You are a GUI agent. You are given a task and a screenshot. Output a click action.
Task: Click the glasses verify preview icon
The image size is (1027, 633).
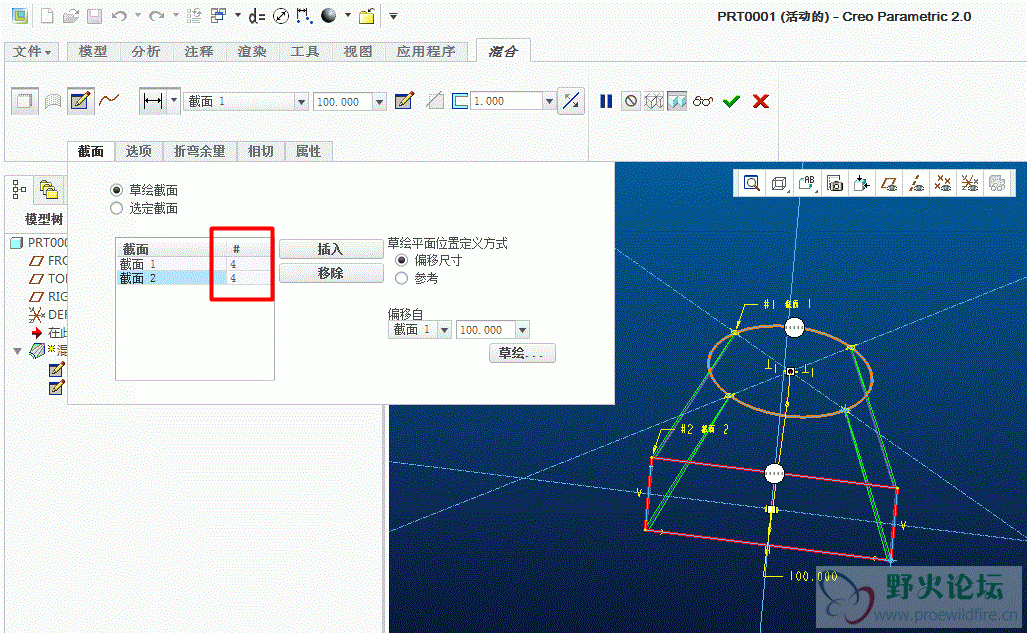click(x=703, y=101)
